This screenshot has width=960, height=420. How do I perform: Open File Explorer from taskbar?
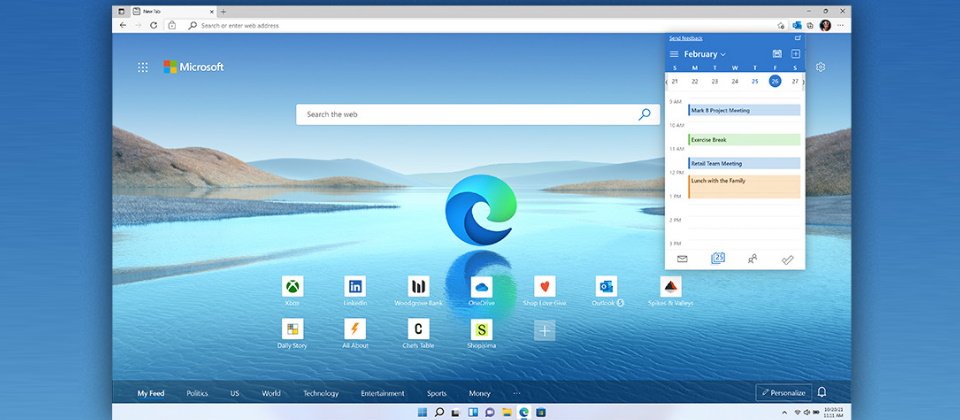click(506, 412)
